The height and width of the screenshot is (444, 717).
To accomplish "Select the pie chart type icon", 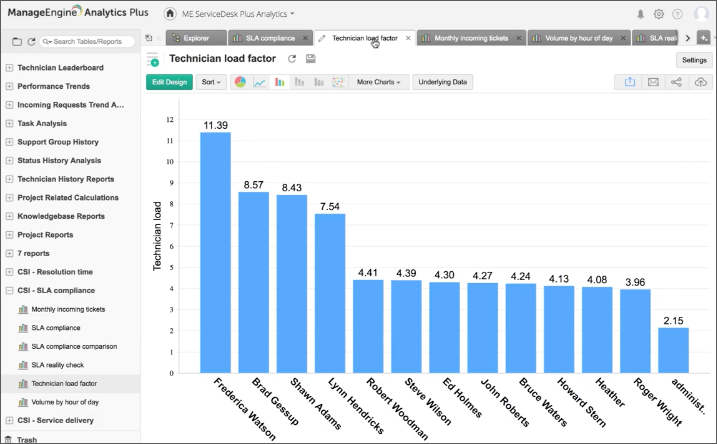I will click(240, 82).
